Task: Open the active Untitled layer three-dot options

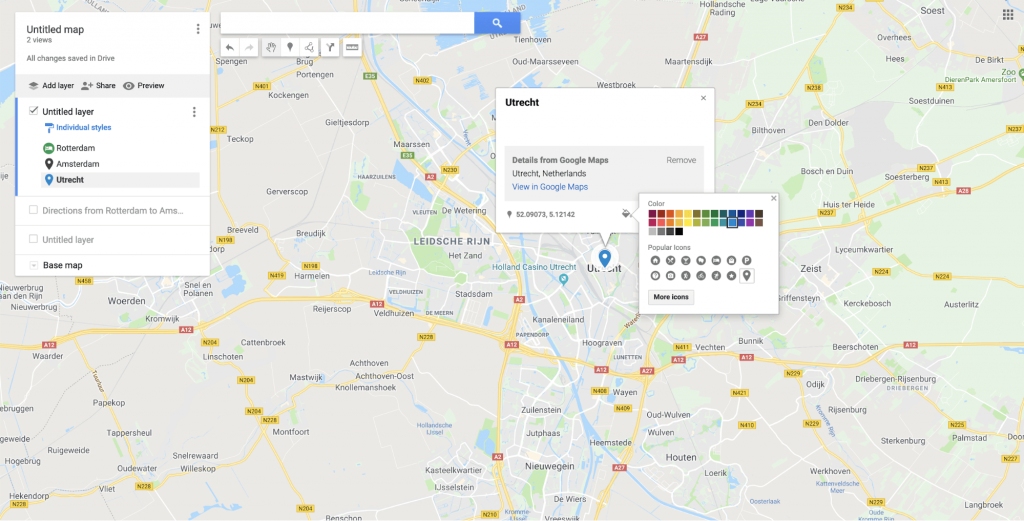Action: 194,112
